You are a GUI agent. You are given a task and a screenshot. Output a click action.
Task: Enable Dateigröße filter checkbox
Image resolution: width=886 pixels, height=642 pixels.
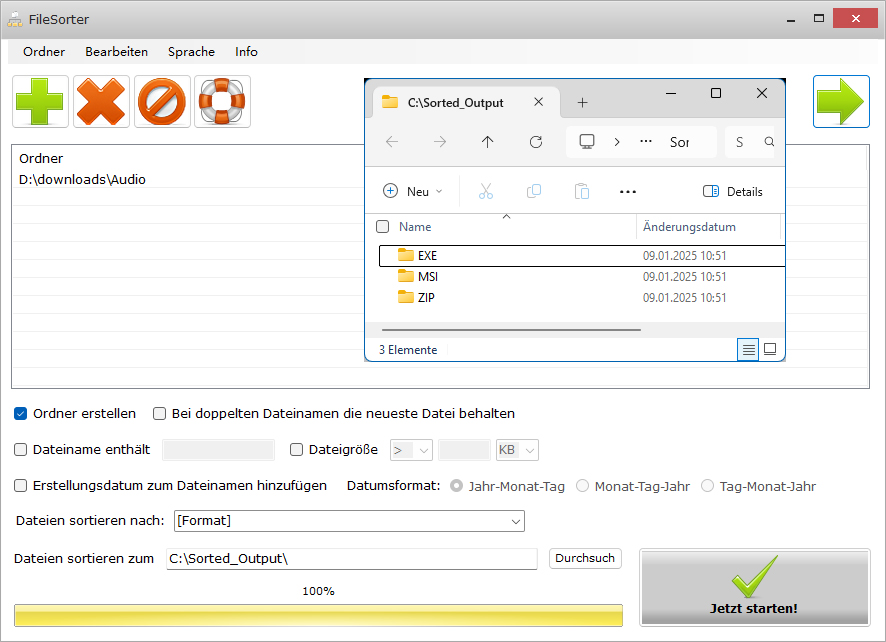click(x=296, y=450)
